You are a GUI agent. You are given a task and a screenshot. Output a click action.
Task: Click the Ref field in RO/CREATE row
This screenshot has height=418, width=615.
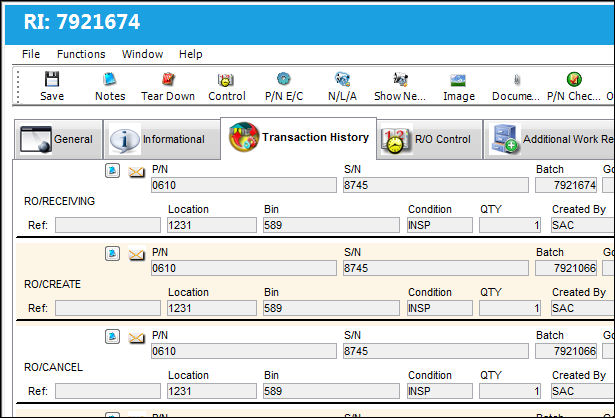coord(108,308)
